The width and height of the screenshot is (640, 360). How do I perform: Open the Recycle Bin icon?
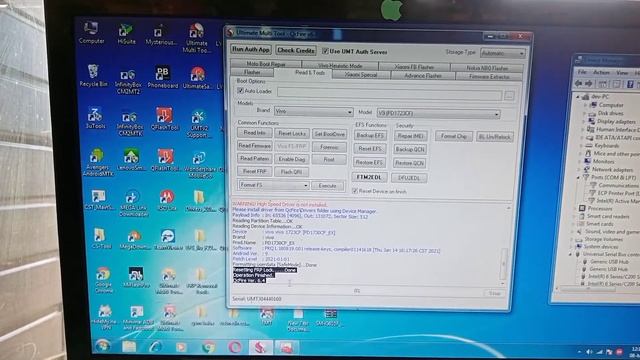pyautogui.click(x=93, y=76)
